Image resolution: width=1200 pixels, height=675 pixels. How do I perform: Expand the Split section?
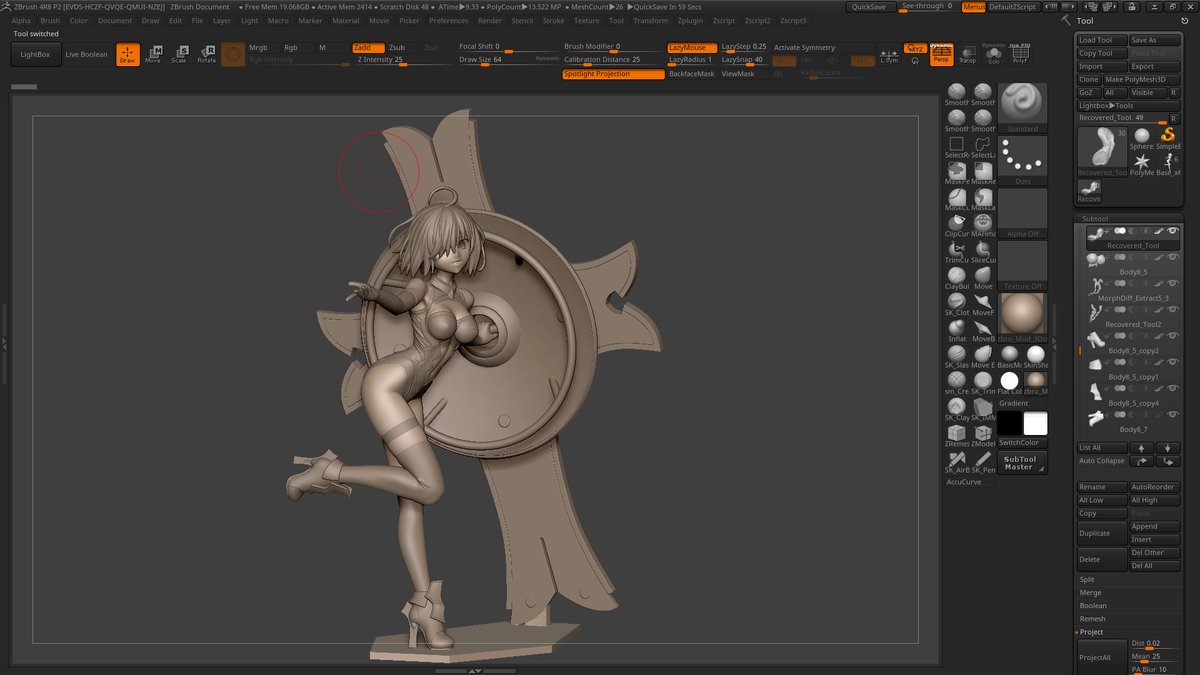click(1087, 579)
